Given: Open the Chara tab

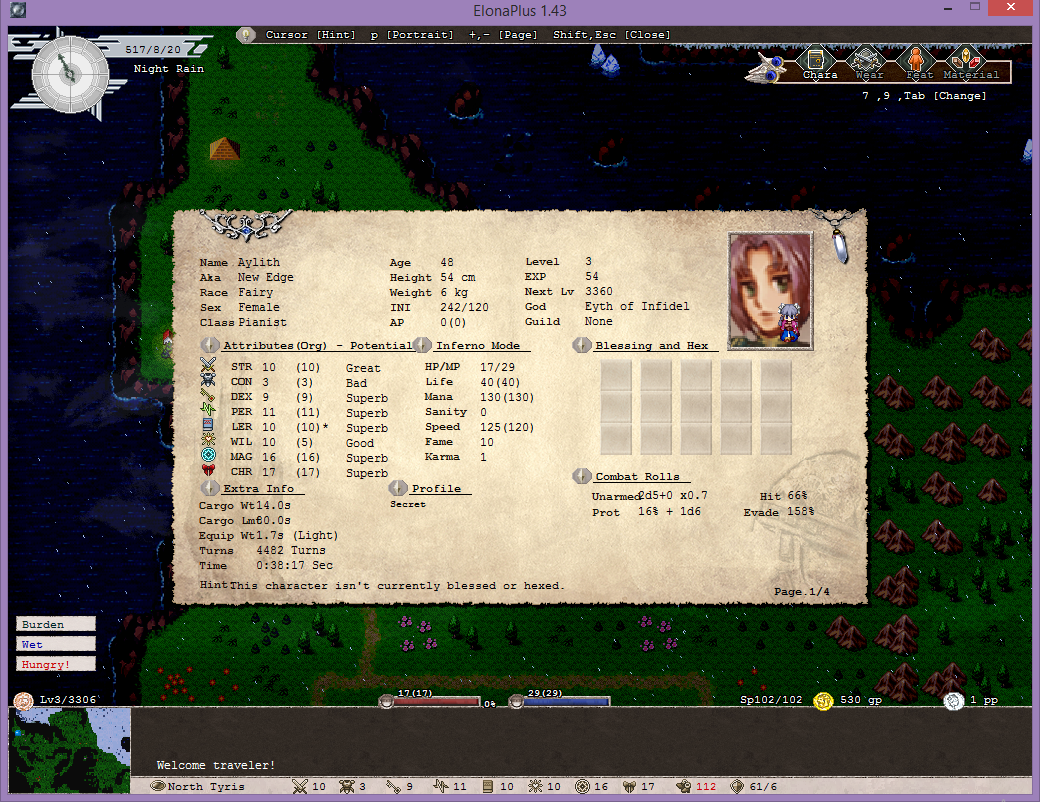Looking at the screenshot, I should click(x=818, y=64).
